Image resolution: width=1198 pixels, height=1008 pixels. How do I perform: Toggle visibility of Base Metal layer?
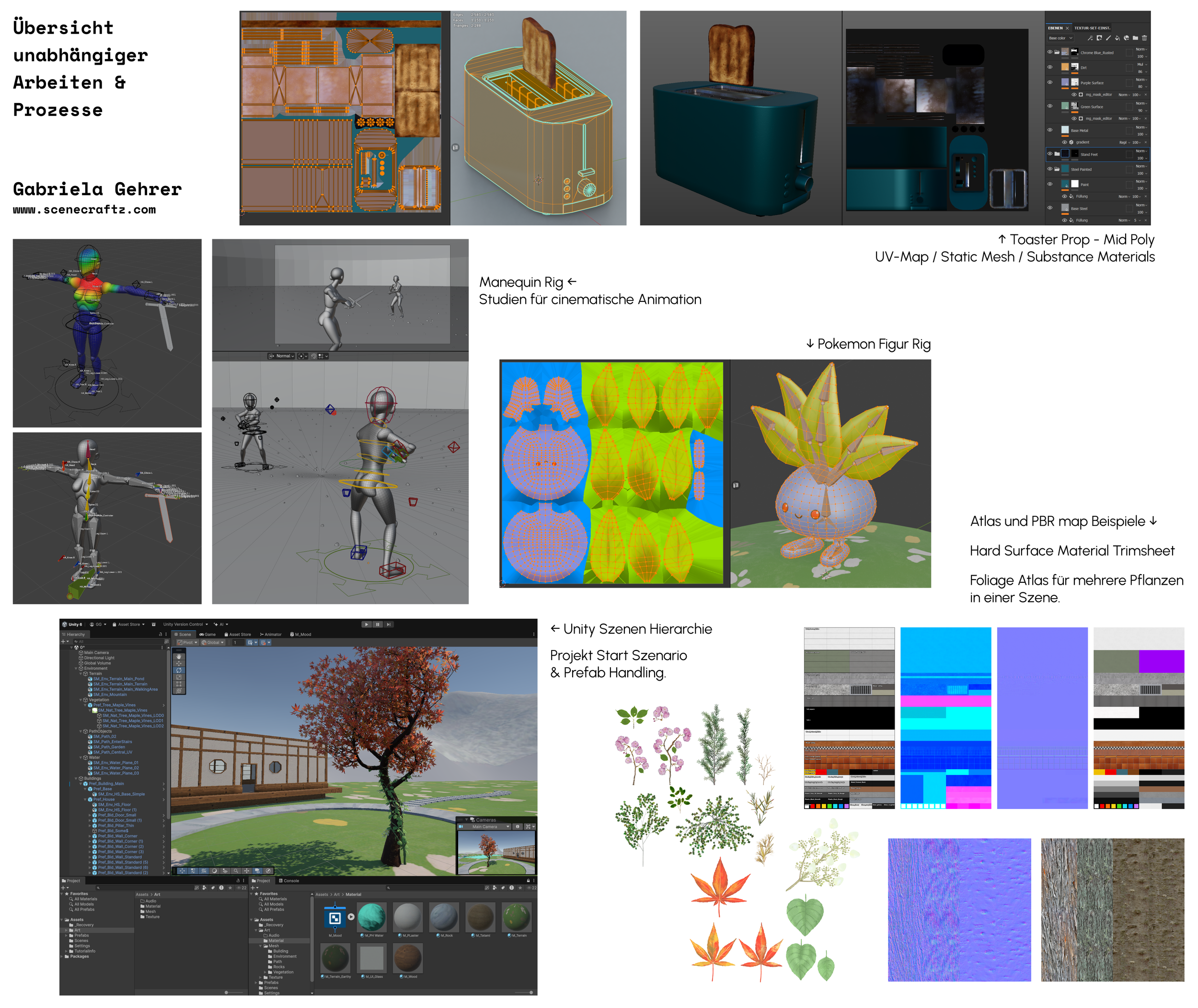coord(1049,130)
